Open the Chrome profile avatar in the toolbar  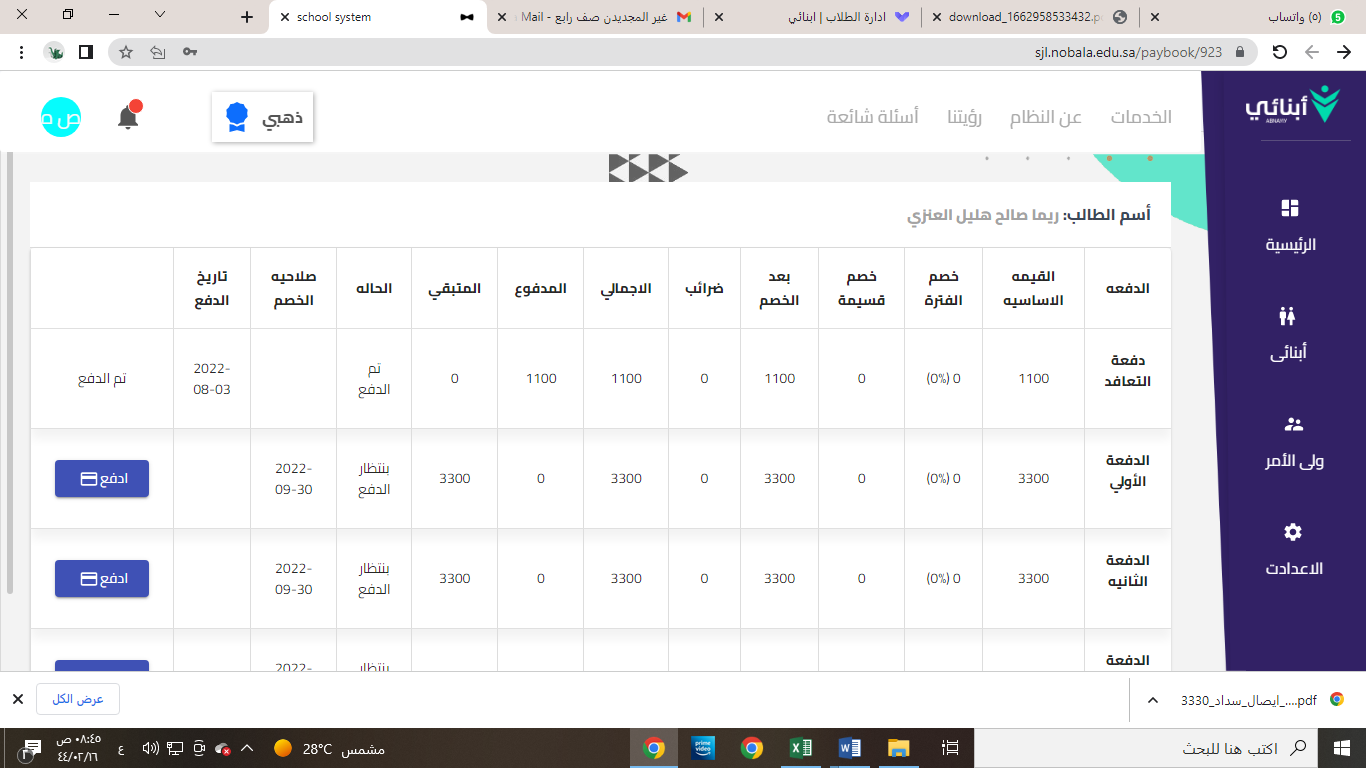54,52
